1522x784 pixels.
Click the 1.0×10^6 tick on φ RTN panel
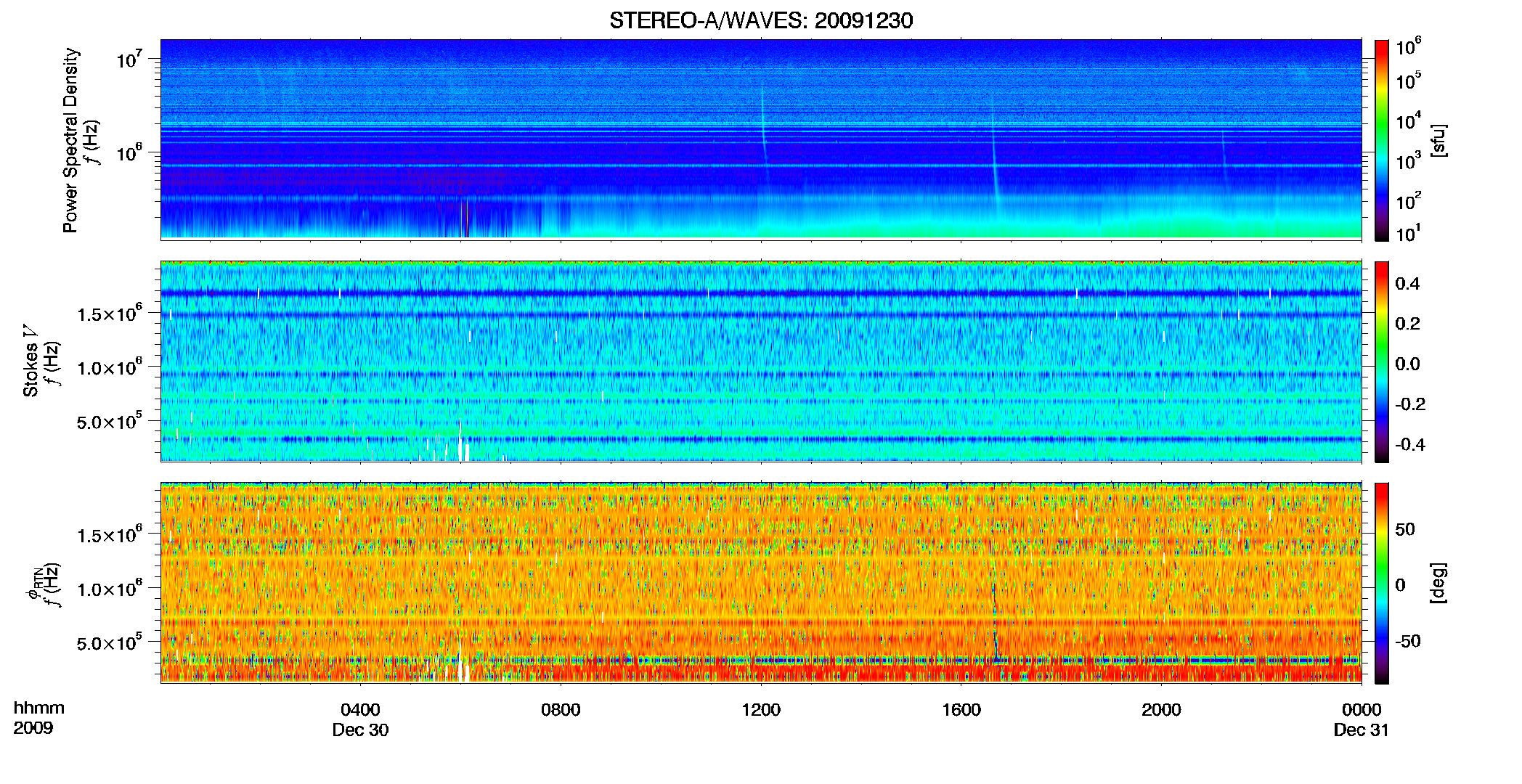(110, 589)
